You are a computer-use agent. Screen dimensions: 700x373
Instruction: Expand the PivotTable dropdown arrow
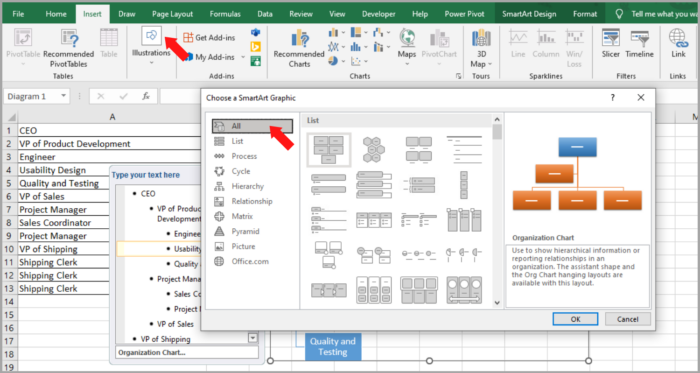(x=23, y=64)
